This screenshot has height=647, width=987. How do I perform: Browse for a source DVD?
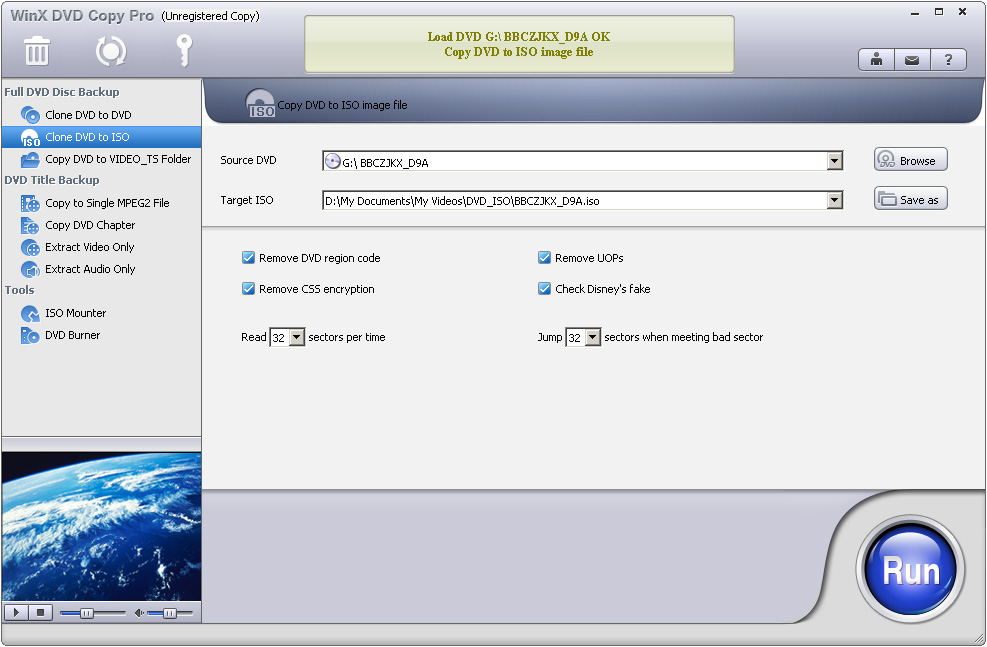909,159
